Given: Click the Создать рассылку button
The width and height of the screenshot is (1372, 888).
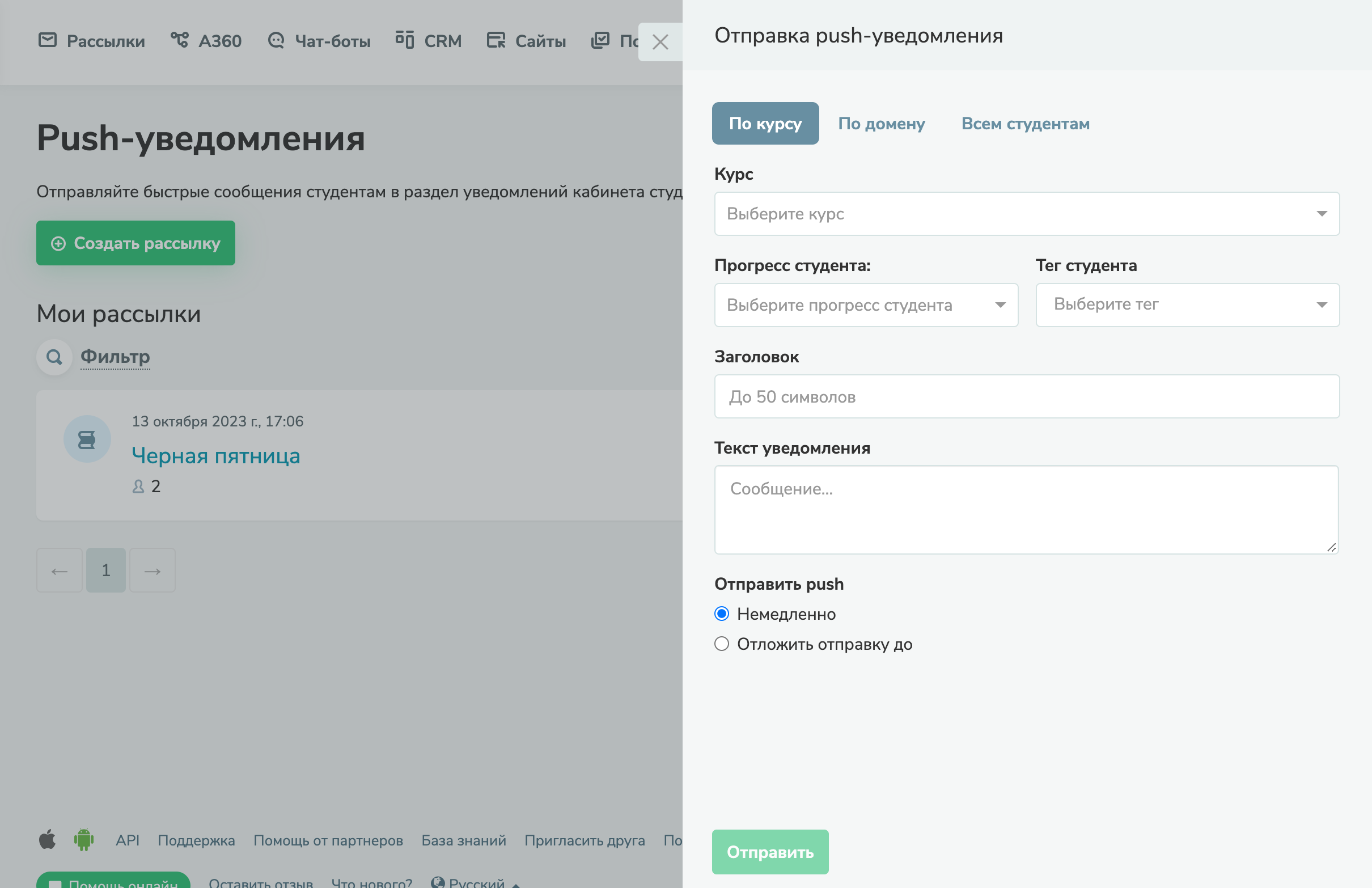Looking at the screenshot, I should tap(135, 243).
